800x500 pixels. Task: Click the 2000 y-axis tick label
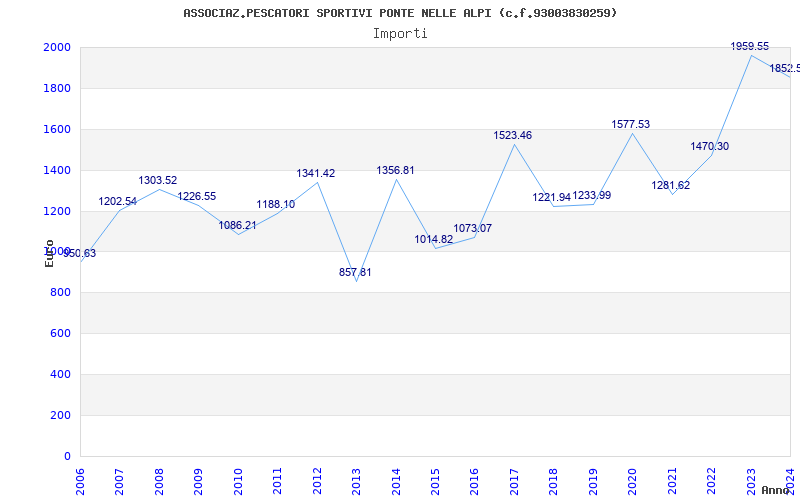coord(57,47)
